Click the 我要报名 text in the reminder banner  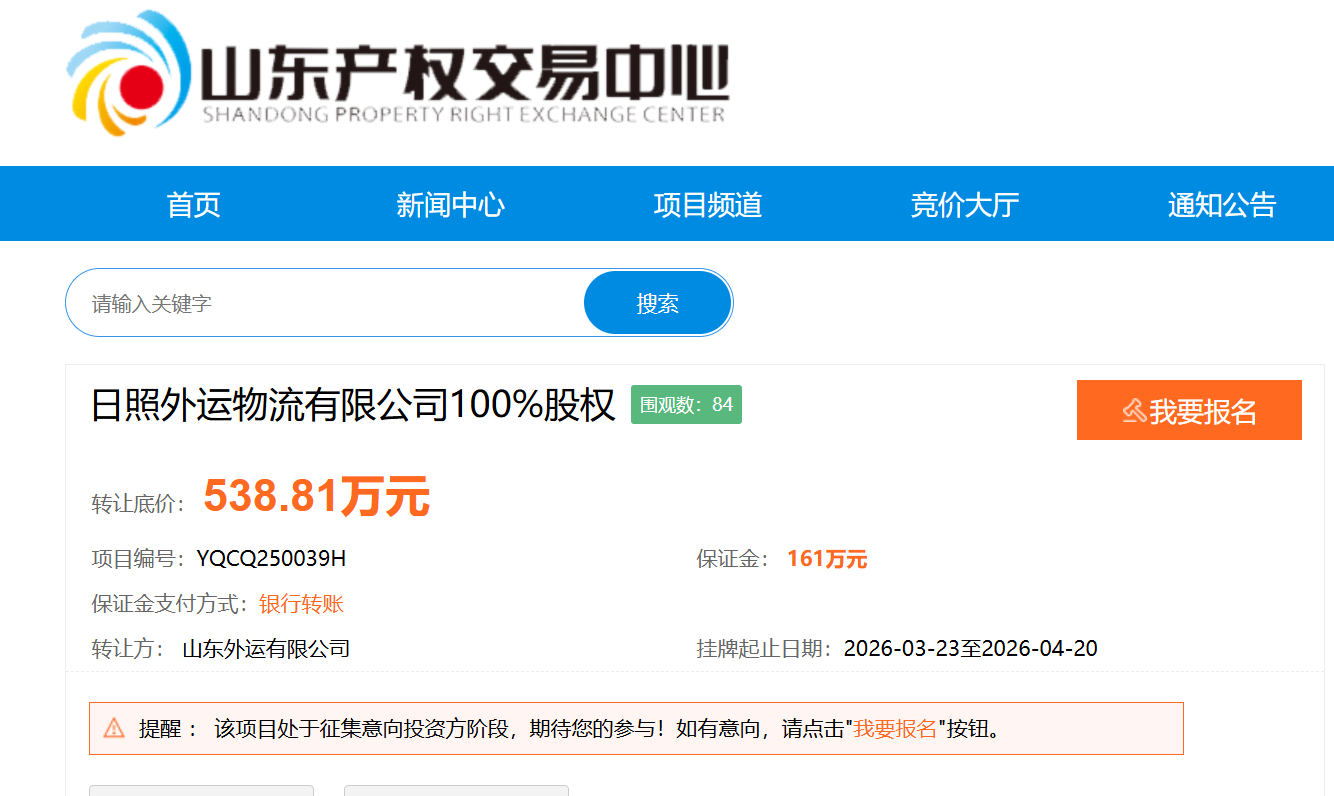(895, 728)
